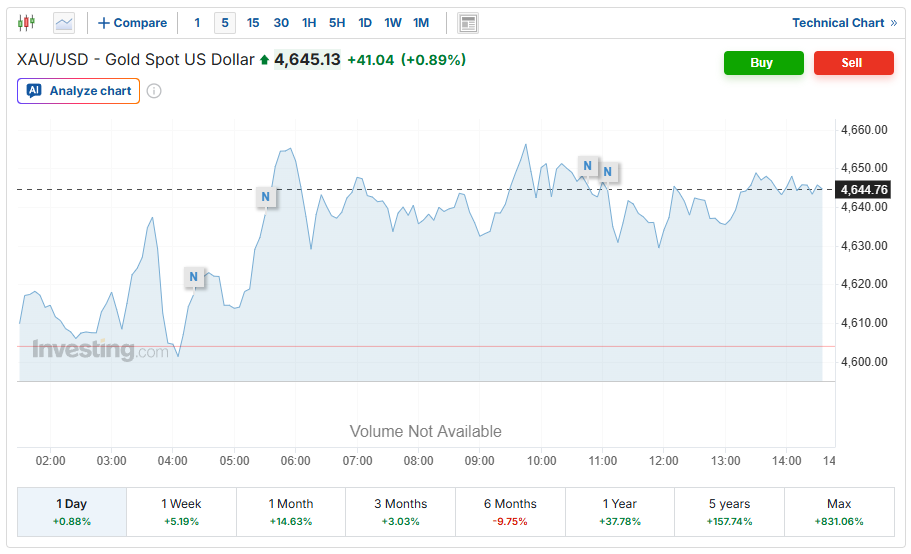This screenshot has width=911, height=554.
Task: Show the Max time range
Action: coord(839,512)
